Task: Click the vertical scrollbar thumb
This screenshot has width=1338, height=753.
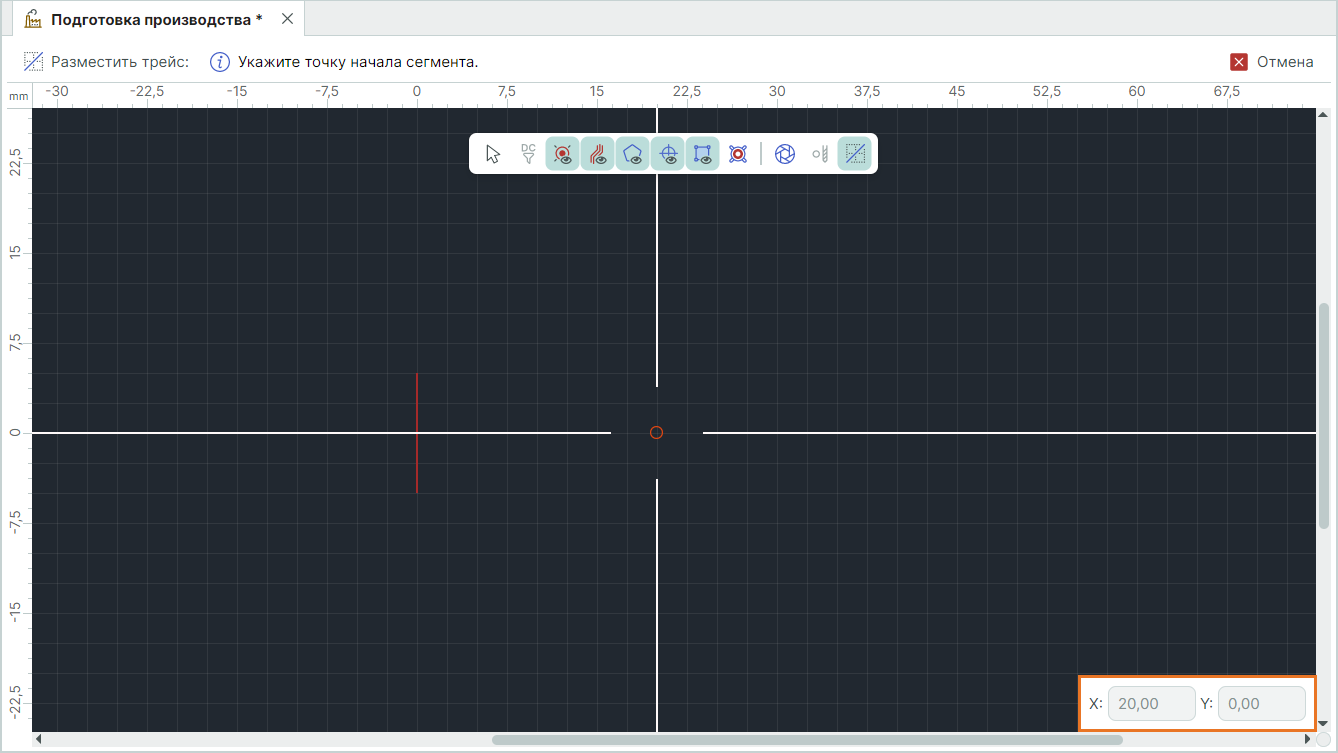Action: (1323, 415)
